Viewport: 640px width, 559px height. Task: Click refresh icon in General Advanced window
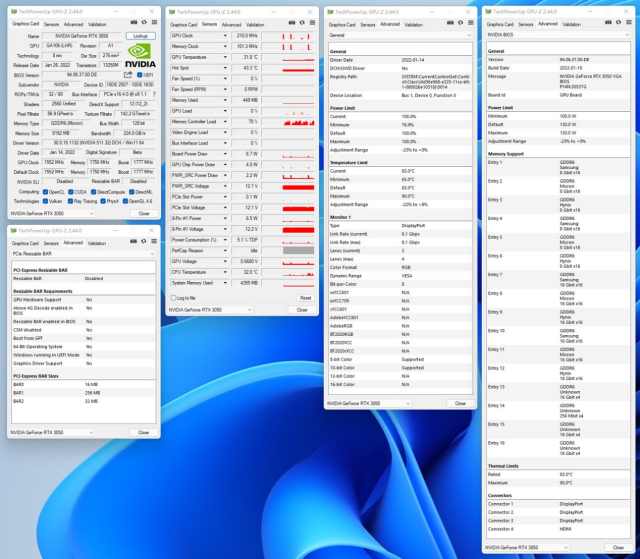click(x=460, y=23)
